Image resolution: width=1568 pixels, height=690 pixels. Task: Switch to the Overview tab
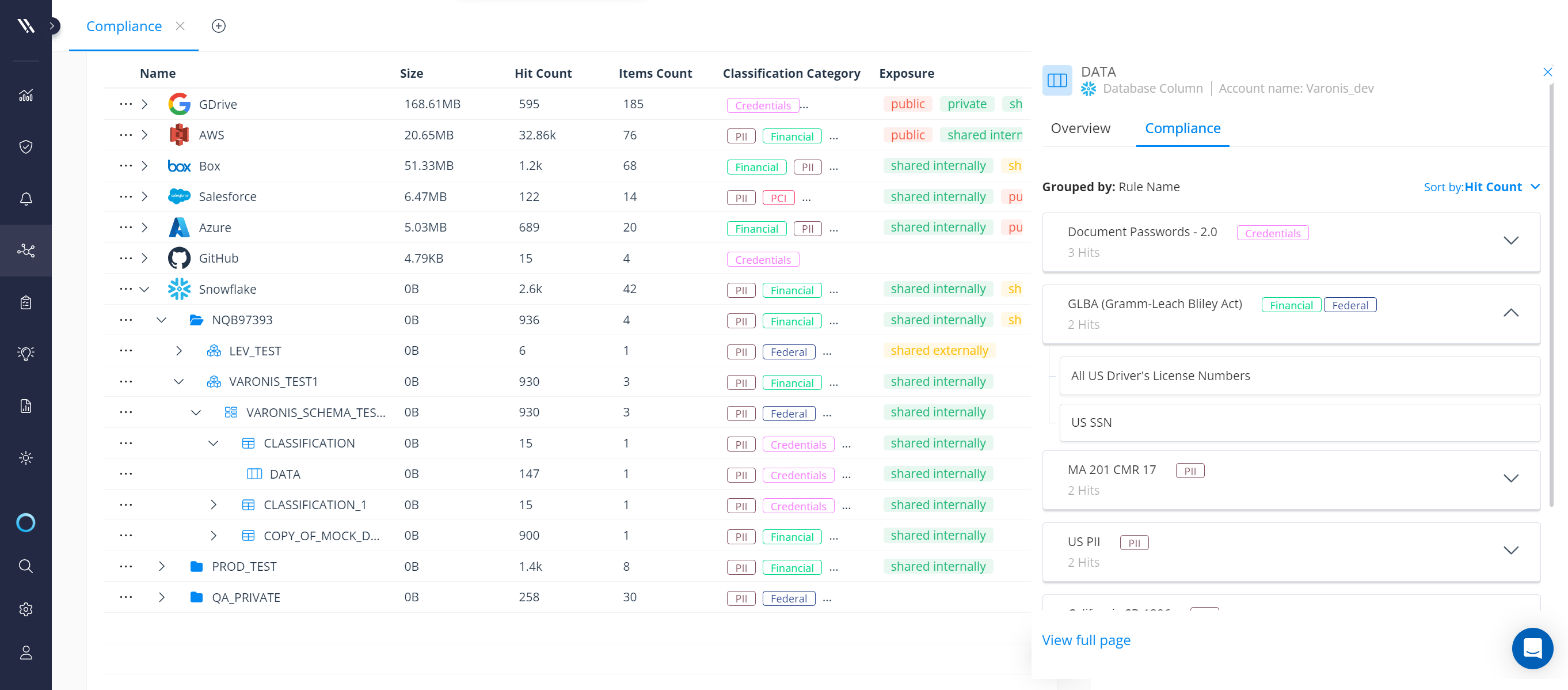coord(1080,128)
